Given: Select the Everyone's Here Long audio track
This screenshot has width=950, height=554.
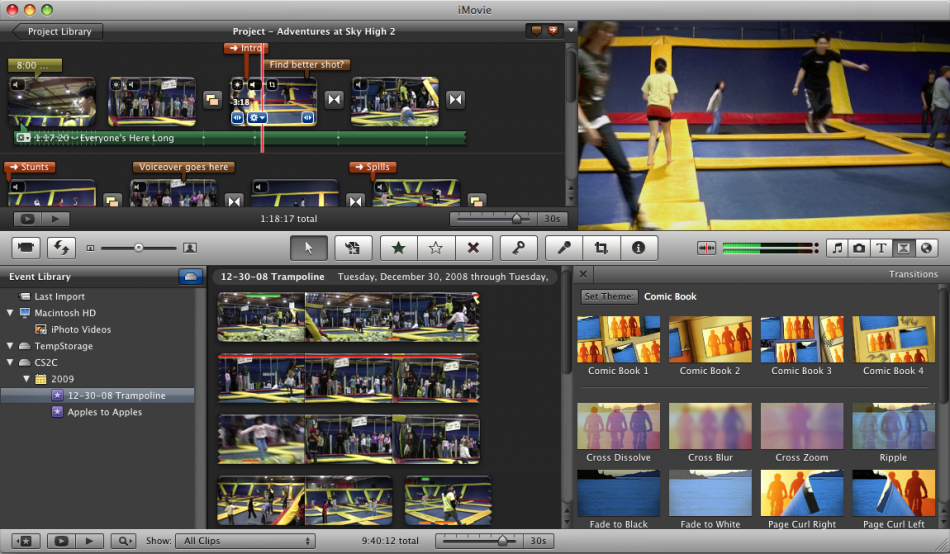Looking at the screenshot, I should point(240,138).
